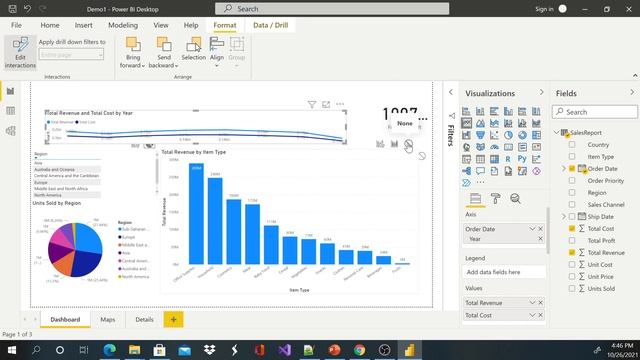
Task: Check the Total Profit field
Action: click(x=572, y=240)
